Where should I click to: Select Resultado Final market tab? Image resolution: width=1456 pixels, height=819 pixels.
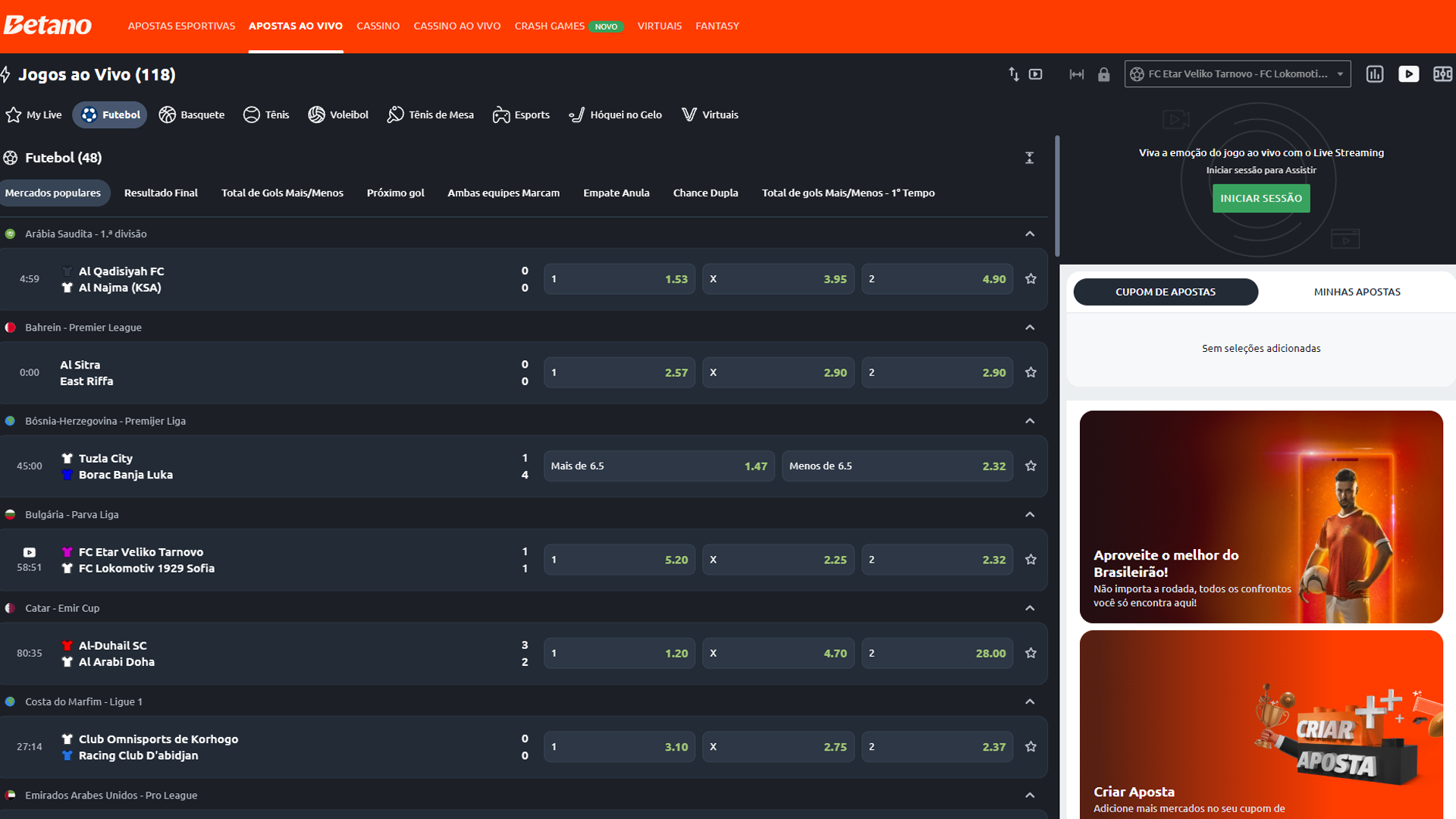(x=161, y=193)
